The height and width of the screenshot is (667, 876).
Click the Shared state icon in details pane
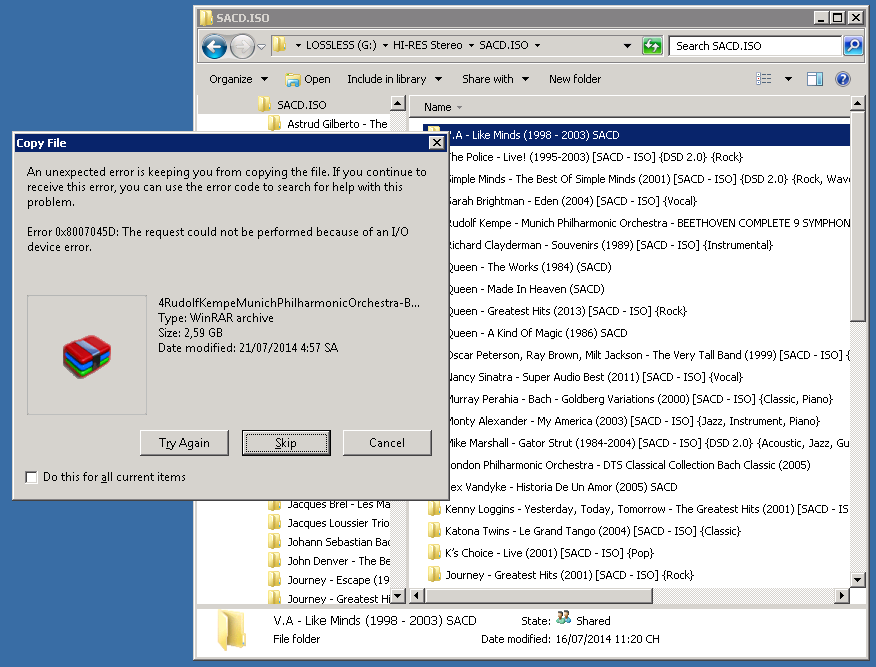click(563, 618)
